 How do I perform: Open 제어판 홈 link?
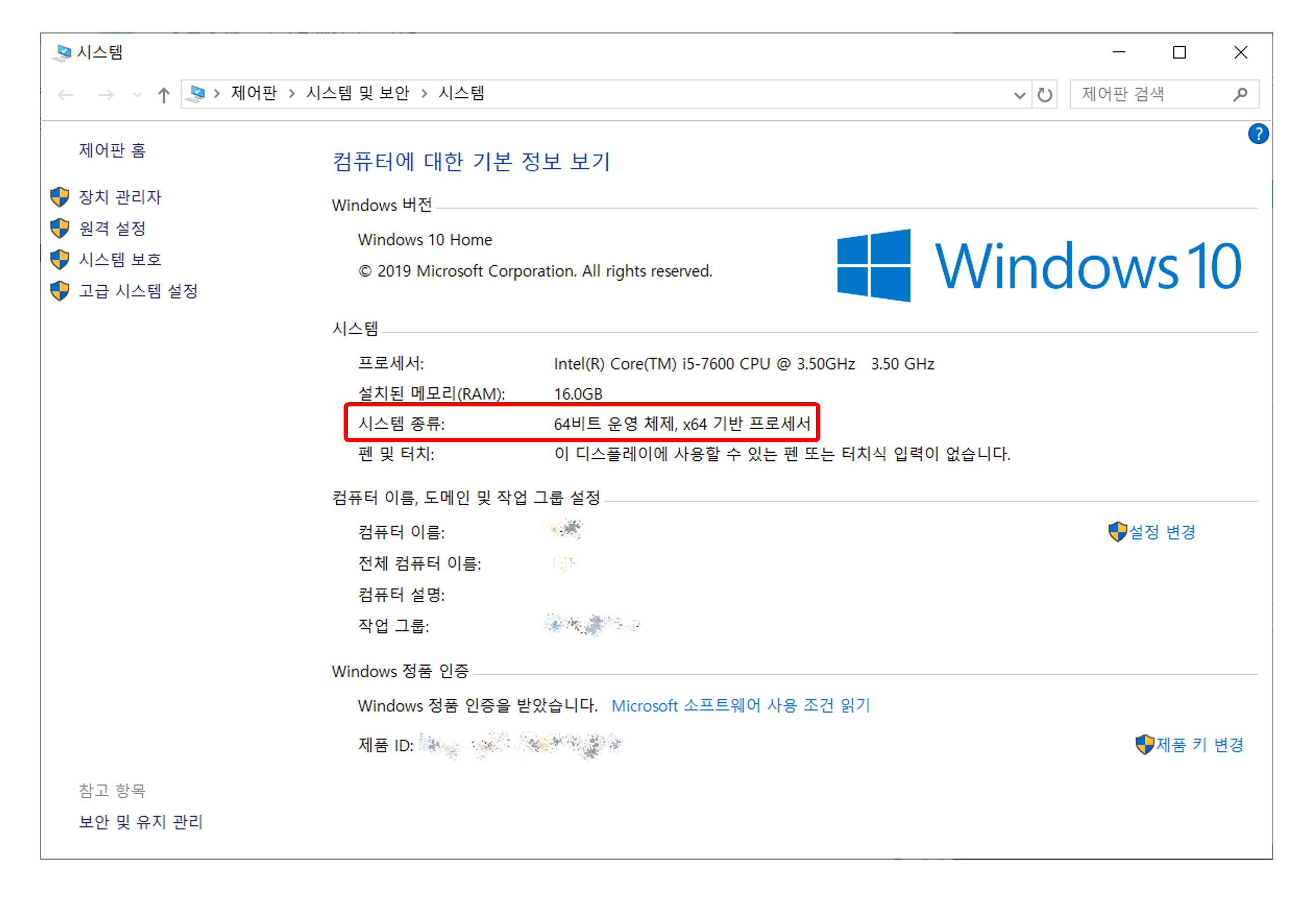112,150
